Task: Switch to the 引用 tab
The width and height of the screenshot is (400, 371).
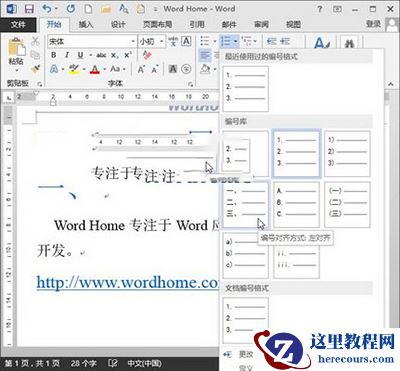Action: pyautogui.click(x=197, y=24)
